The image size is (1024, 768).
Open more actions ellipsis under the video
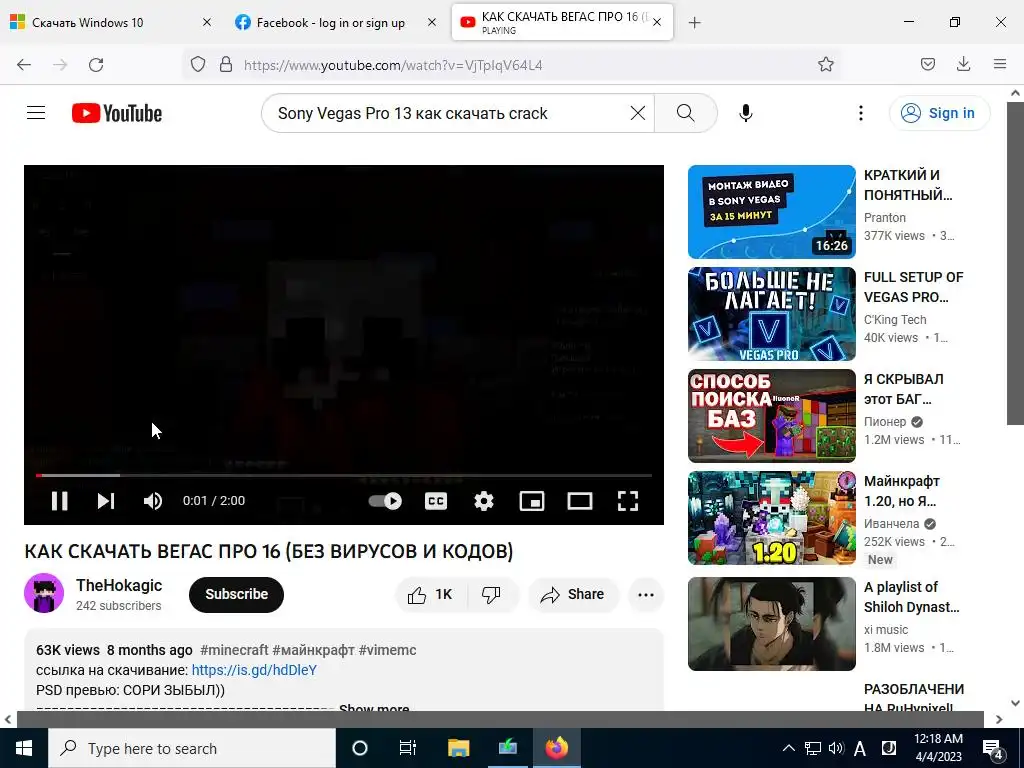646,594
